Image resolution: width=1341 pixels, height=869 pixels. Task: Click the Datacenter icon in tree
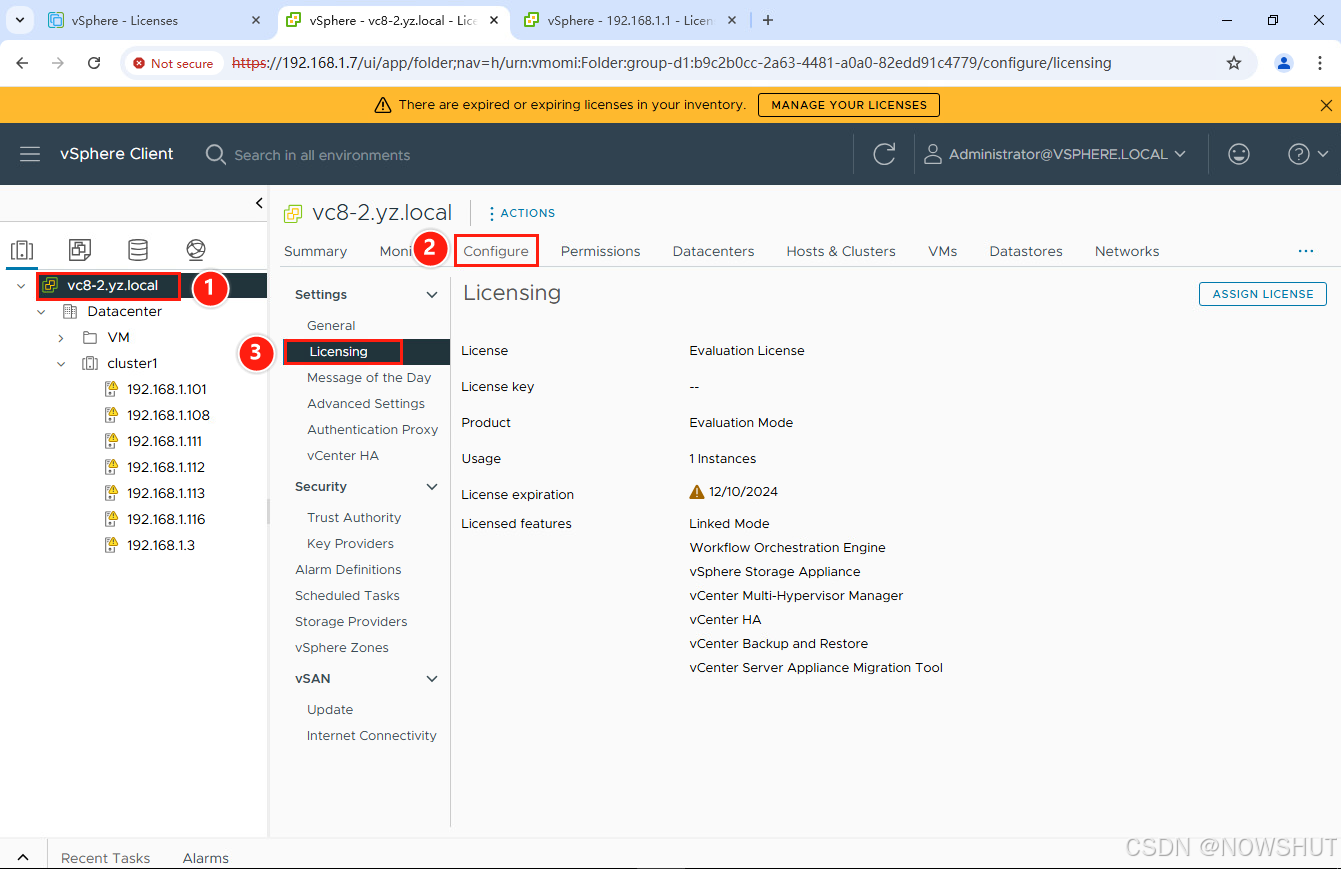pyautogui.click(x=70, y=311)
